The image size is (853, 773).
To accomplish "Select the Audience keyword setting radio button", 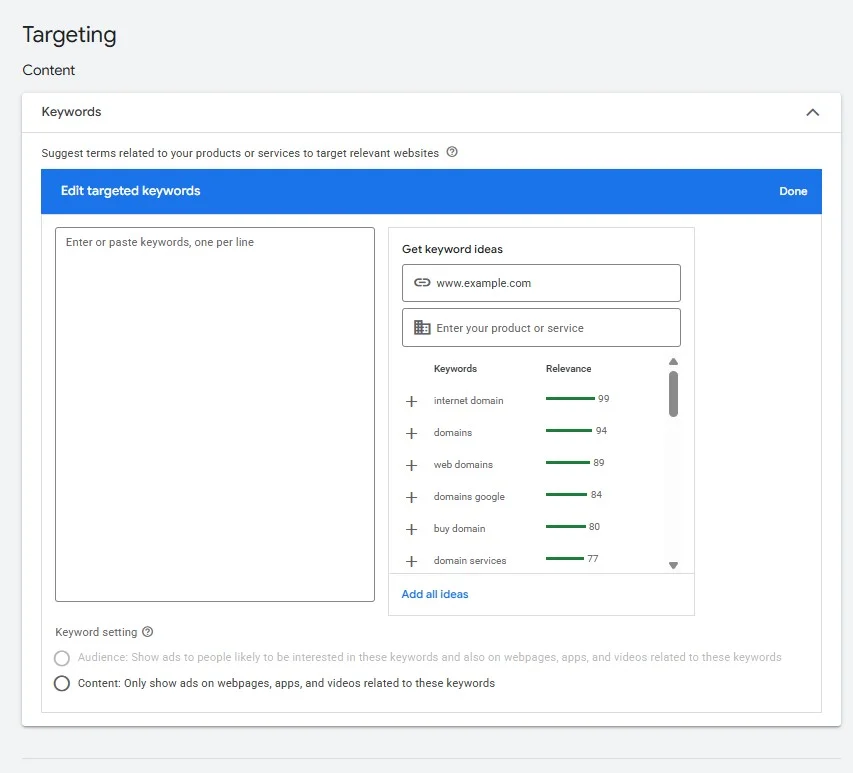I will (62, 658).
